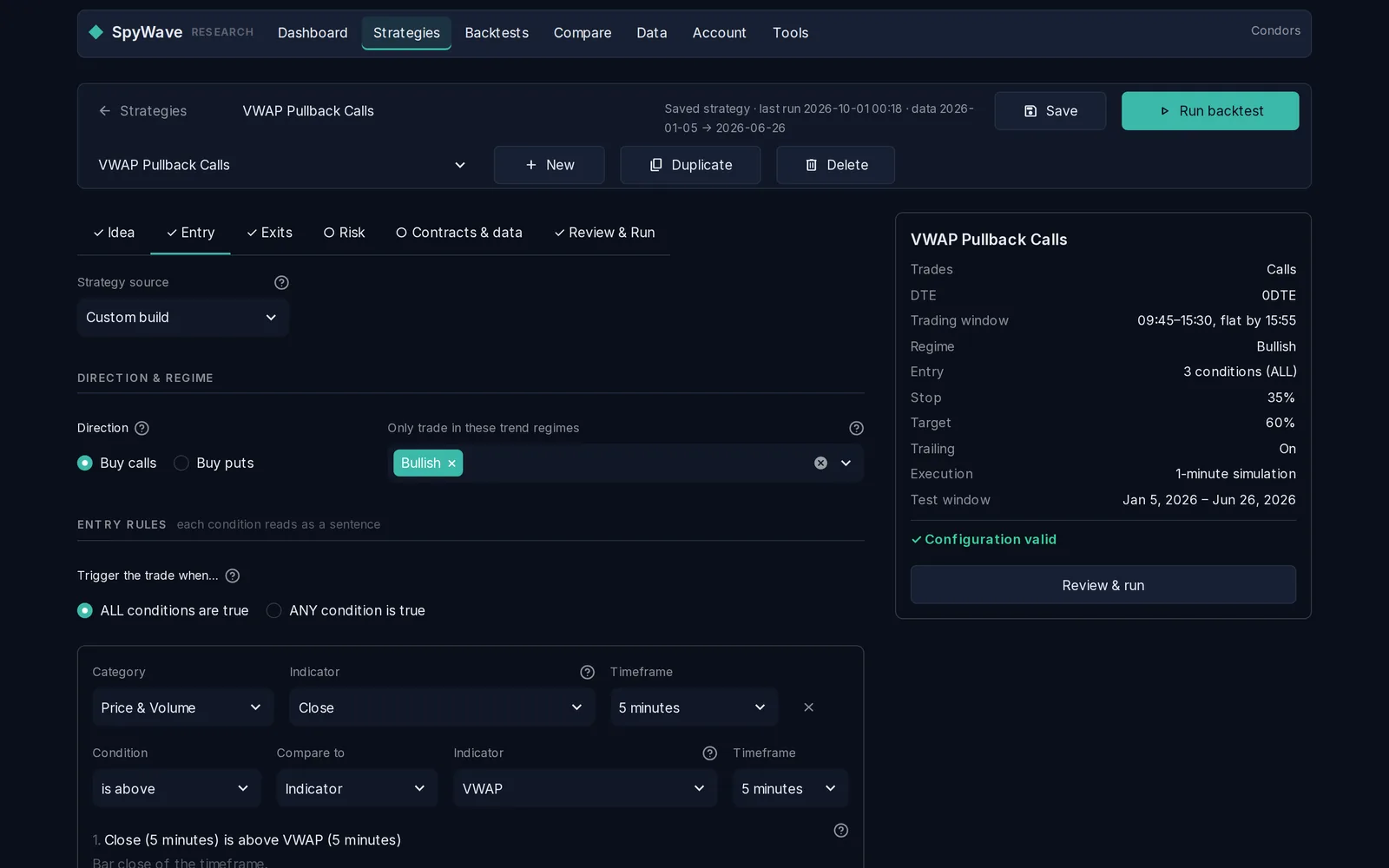Open the Backtests menu
This screenshot has height=868, width=1389.
point(497,33)
